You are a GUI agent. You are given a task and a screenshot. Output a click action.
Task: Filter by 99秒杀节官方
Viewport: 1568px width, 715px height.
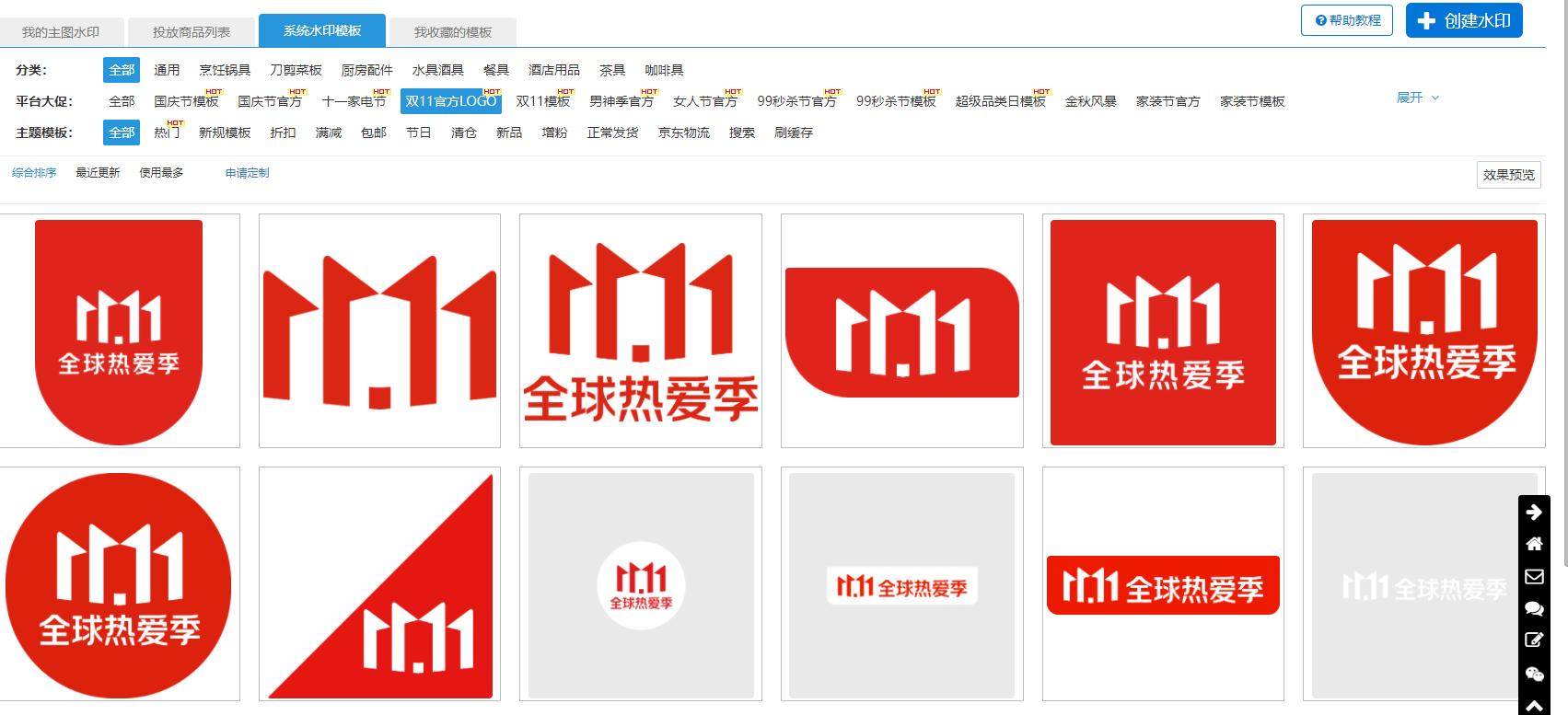[796, 101]
